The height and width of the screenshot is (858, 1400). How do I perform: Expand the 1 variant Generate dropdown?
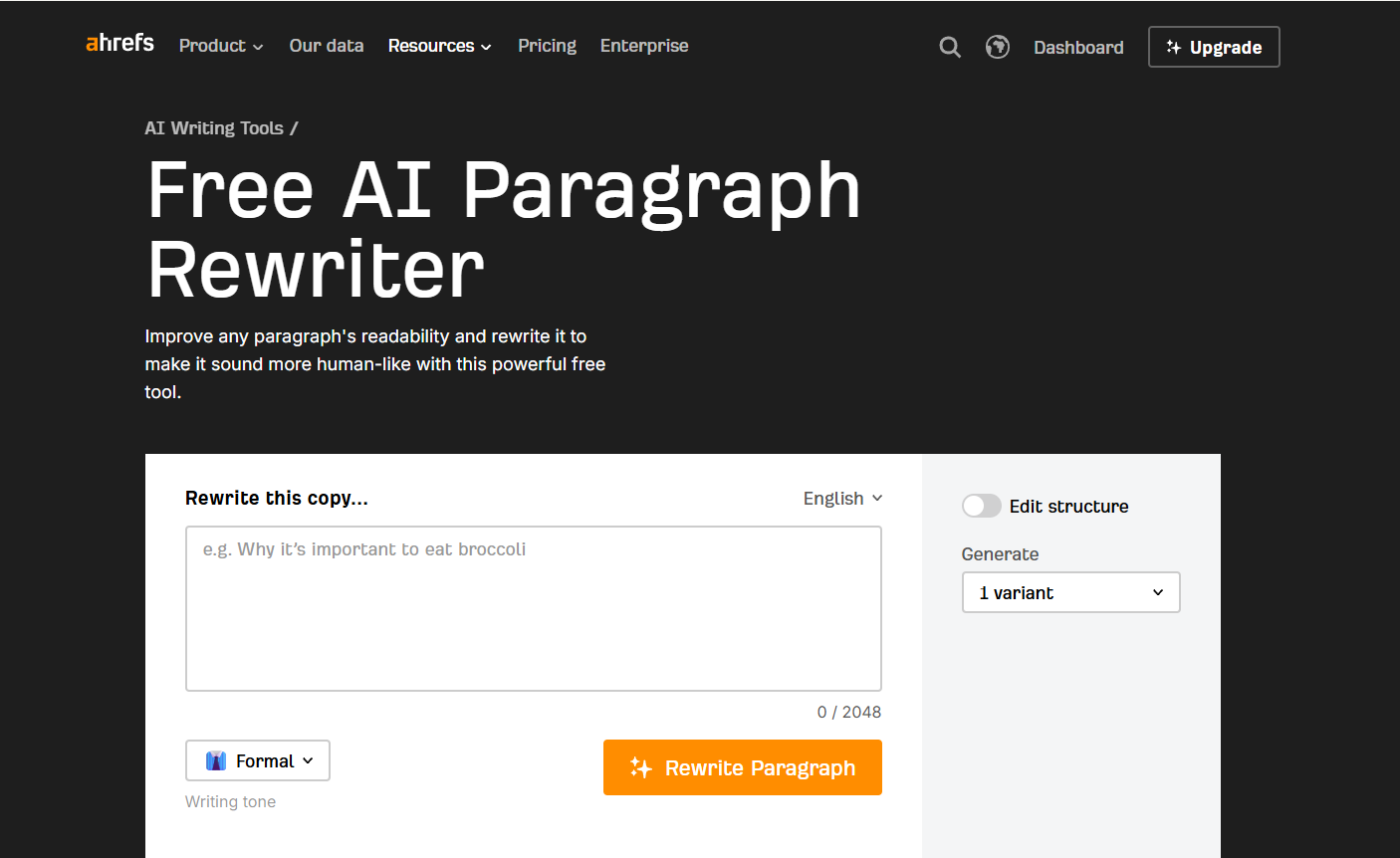tap(1071, 592)
